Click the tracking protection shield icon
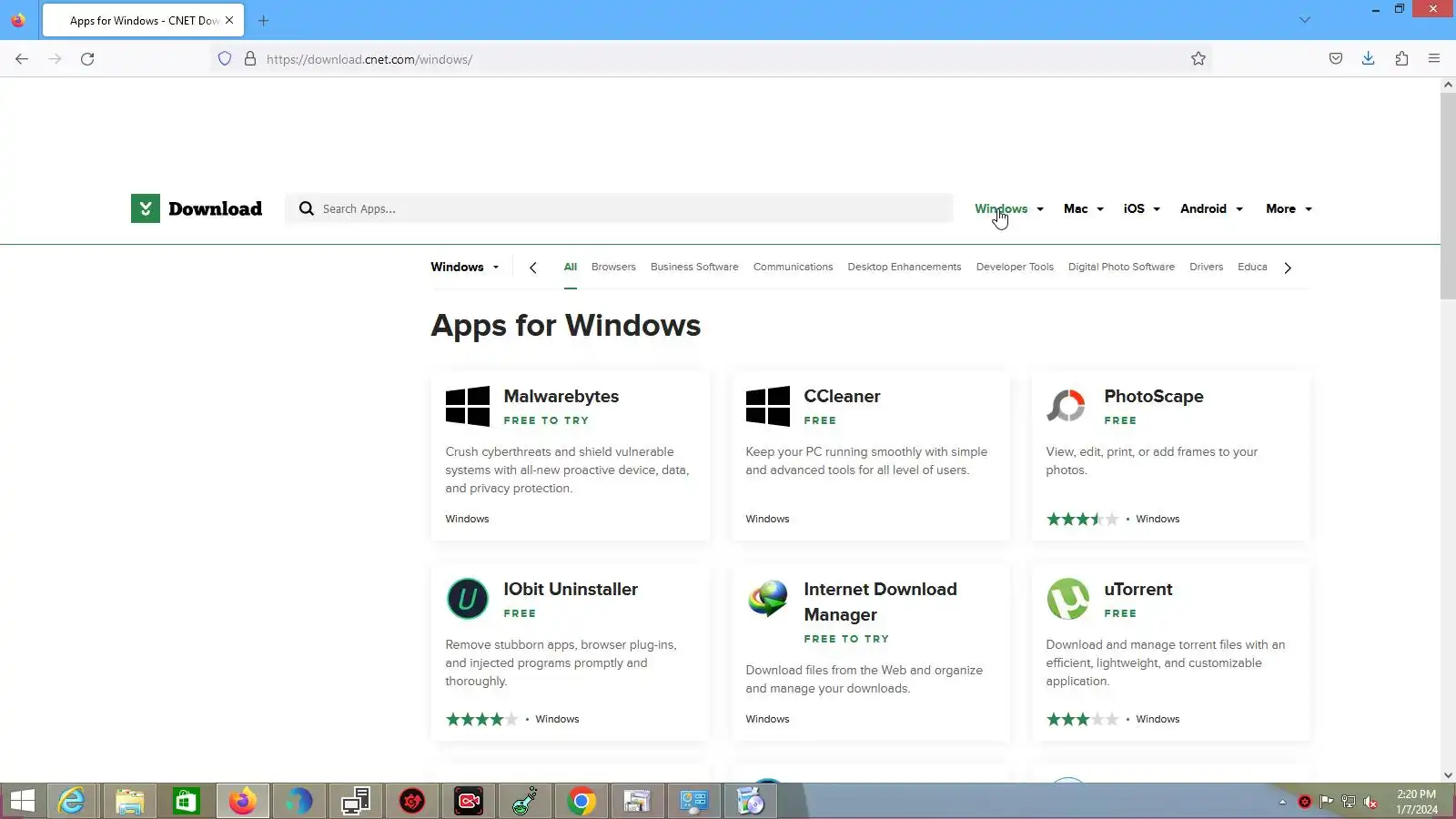 (x=225, y=59)
